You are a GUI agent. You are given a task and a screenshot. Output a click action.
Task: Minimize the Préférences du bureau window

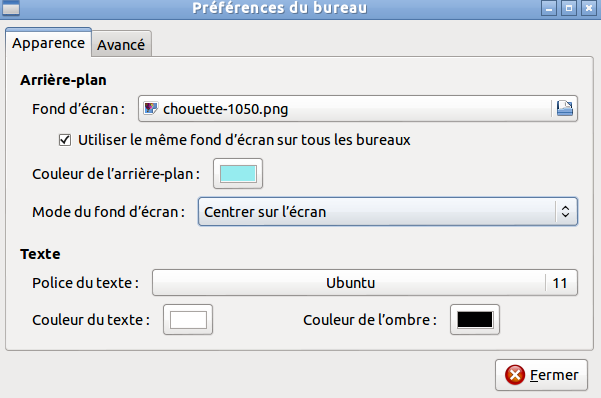pos(549,8)
